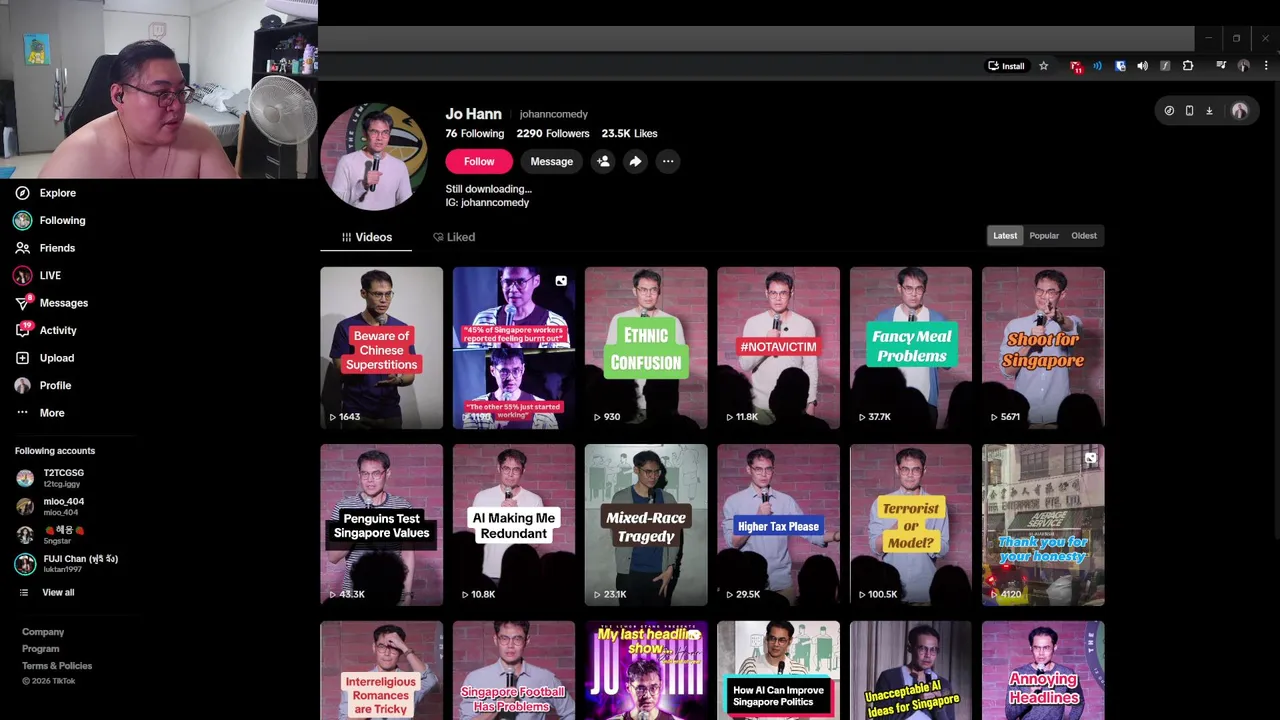
Task: Click the 23.5K Likes count
Action: click(629, 133)
